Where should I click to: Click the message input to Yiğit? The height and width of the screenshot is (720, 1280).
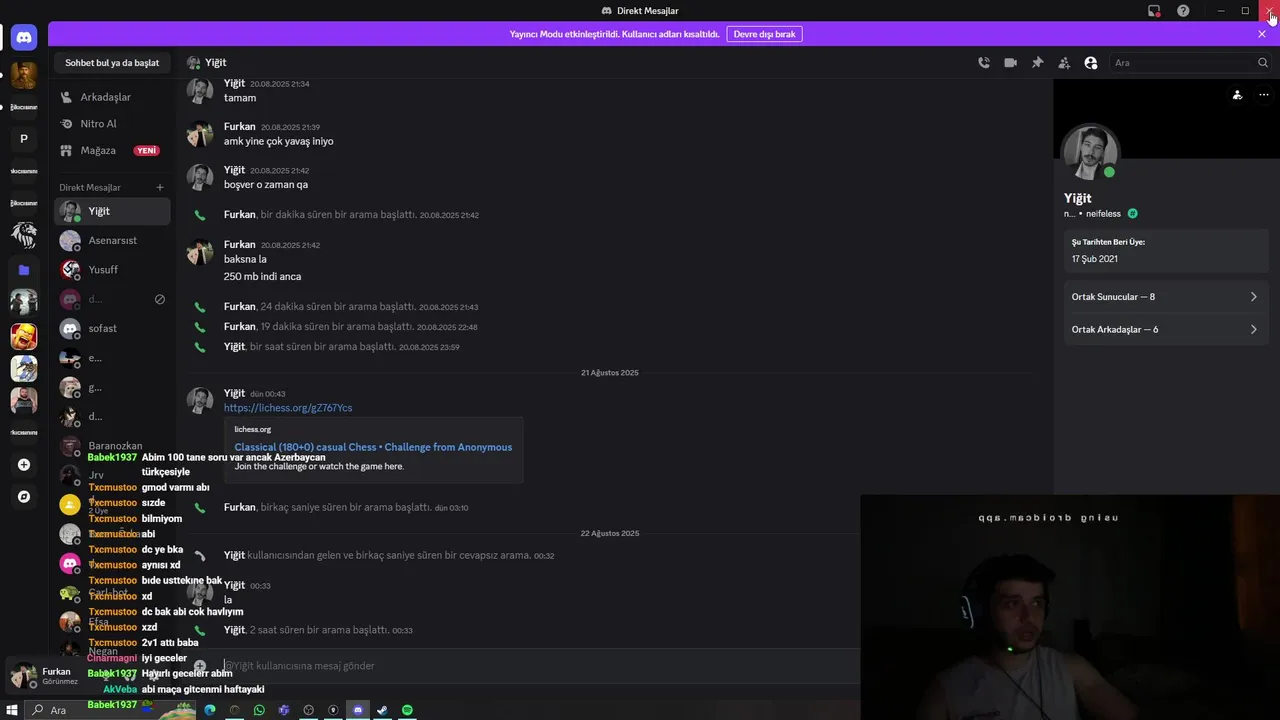coord(540,666)
